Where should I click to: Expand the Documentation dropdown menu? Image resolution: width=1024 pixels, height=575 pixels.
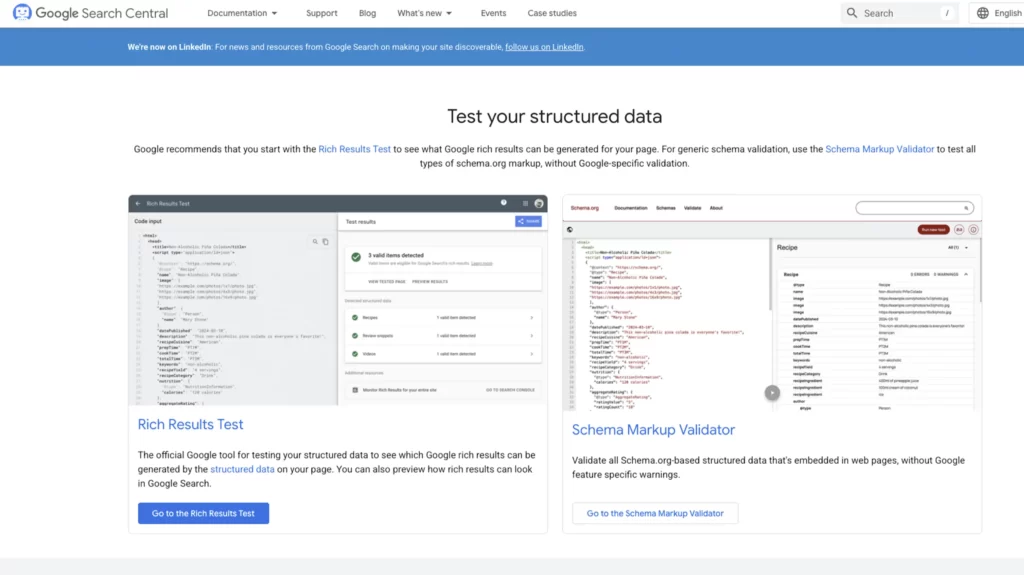tap(242, 13)
